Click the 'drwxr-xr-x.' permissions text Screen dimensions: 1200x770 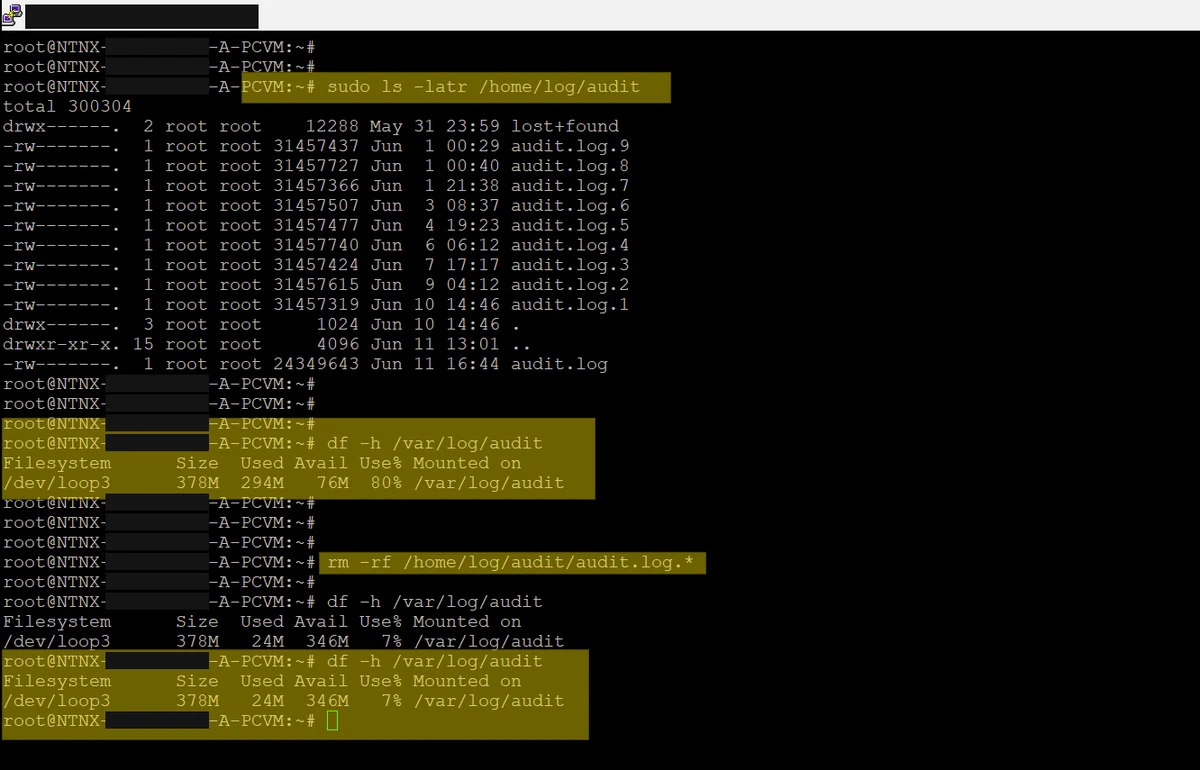pos(61,344)
